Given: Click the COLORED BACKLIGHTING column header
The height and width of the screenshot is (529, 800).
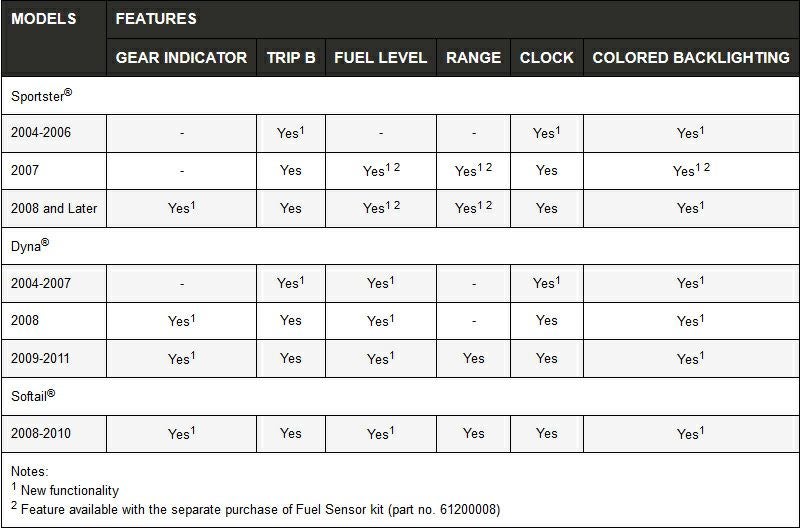Looking at the screenshot, I should click(691, 58).
